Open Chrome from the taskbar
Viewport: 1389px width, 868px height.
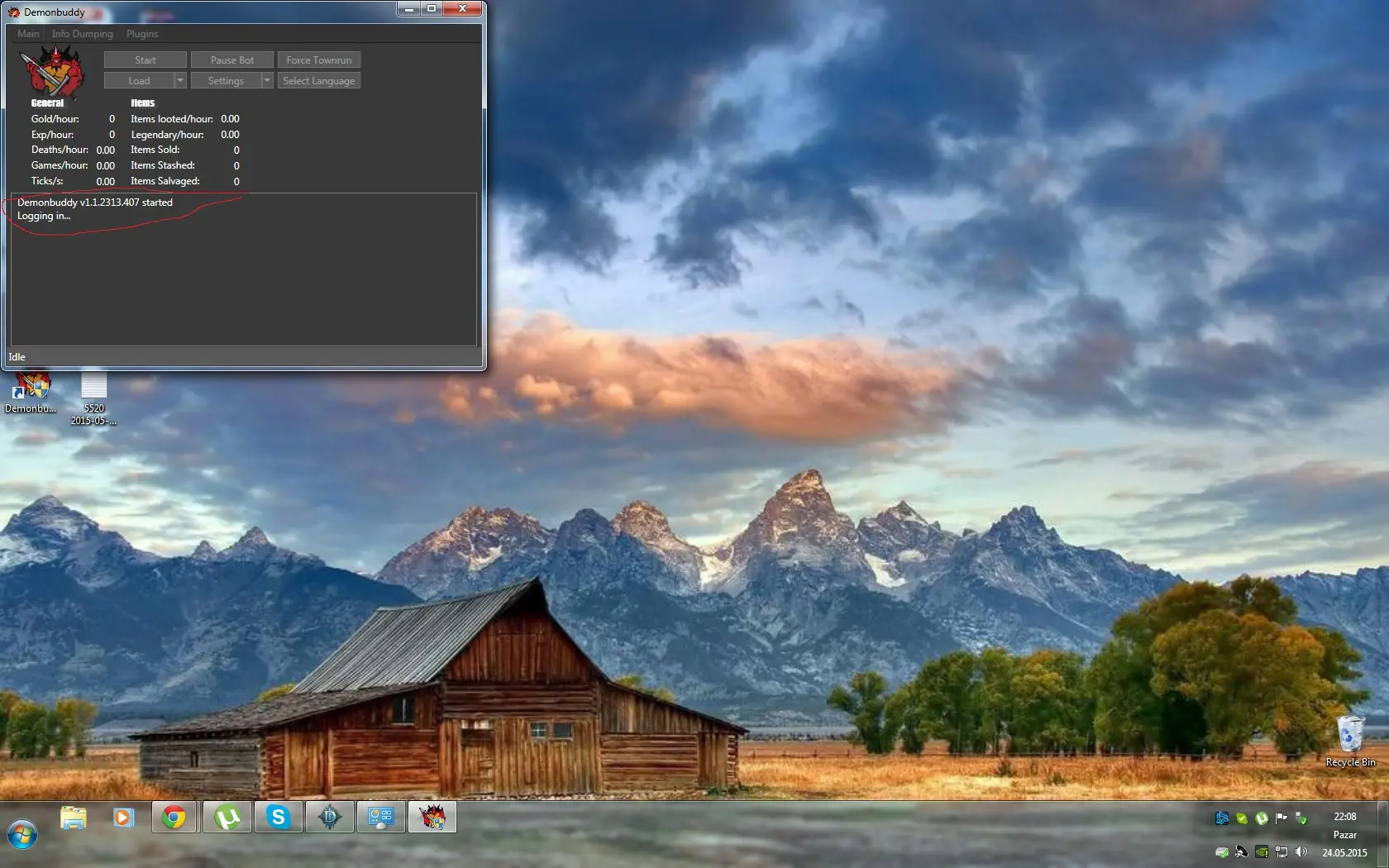point(174,818)
